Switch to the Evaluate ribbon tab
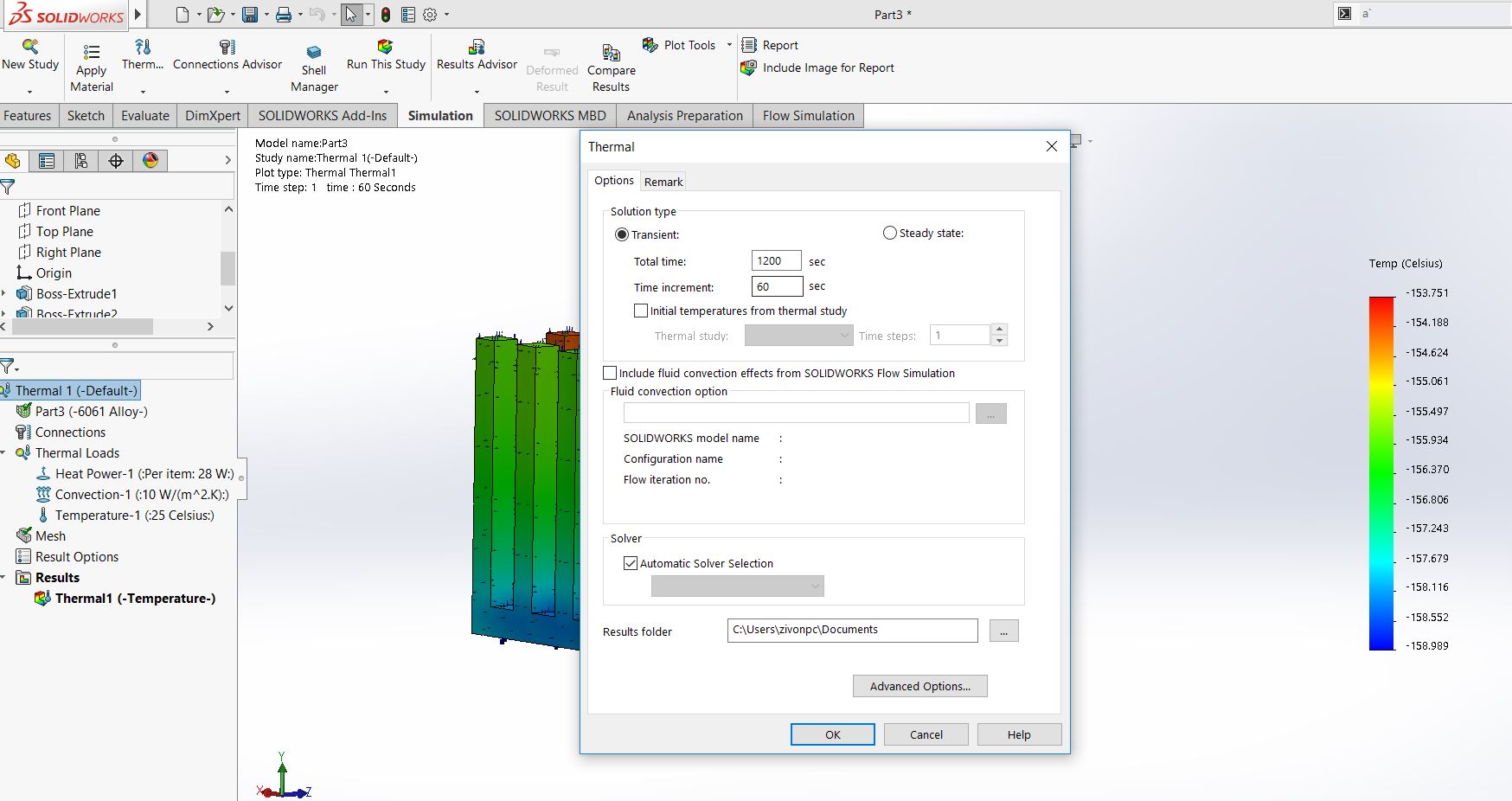The height and width of the screenshot is (801, 1512). tap(145, 116)
